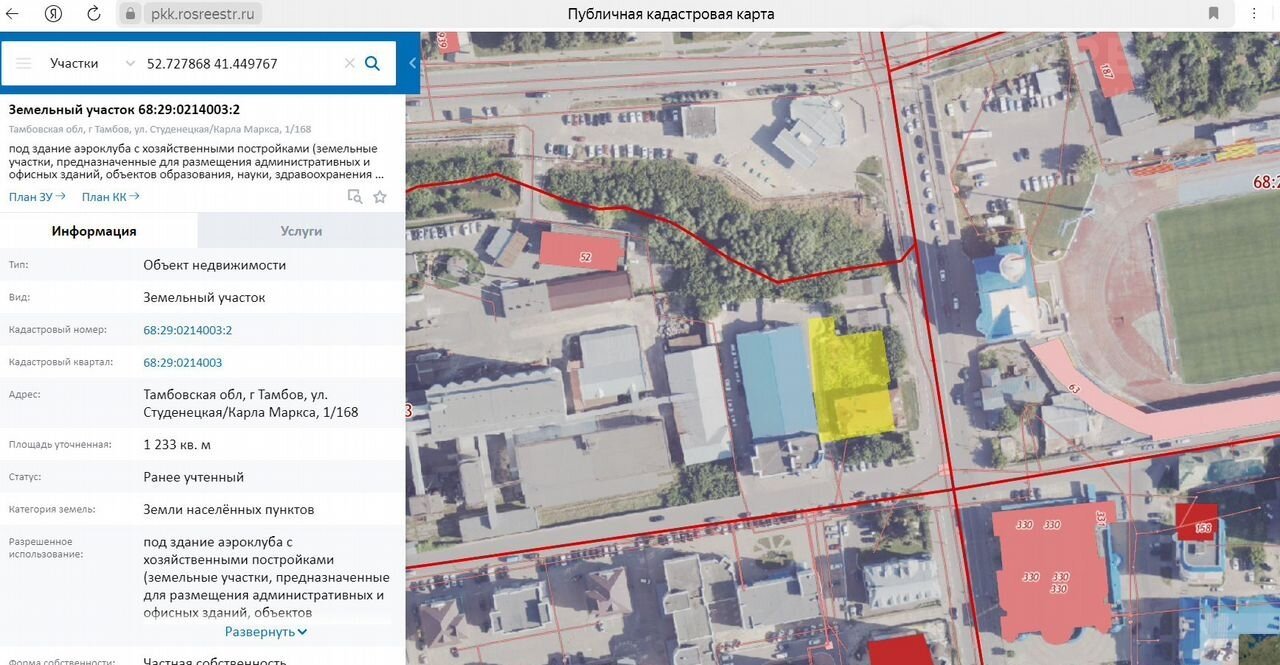1280x665 pixels.
Task: Click the magnifier search button
Action: click(372, 63)
